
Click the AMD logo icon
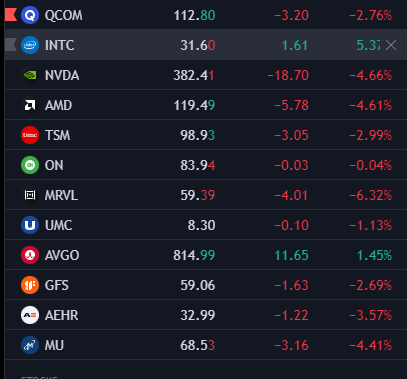coord(30,105)
